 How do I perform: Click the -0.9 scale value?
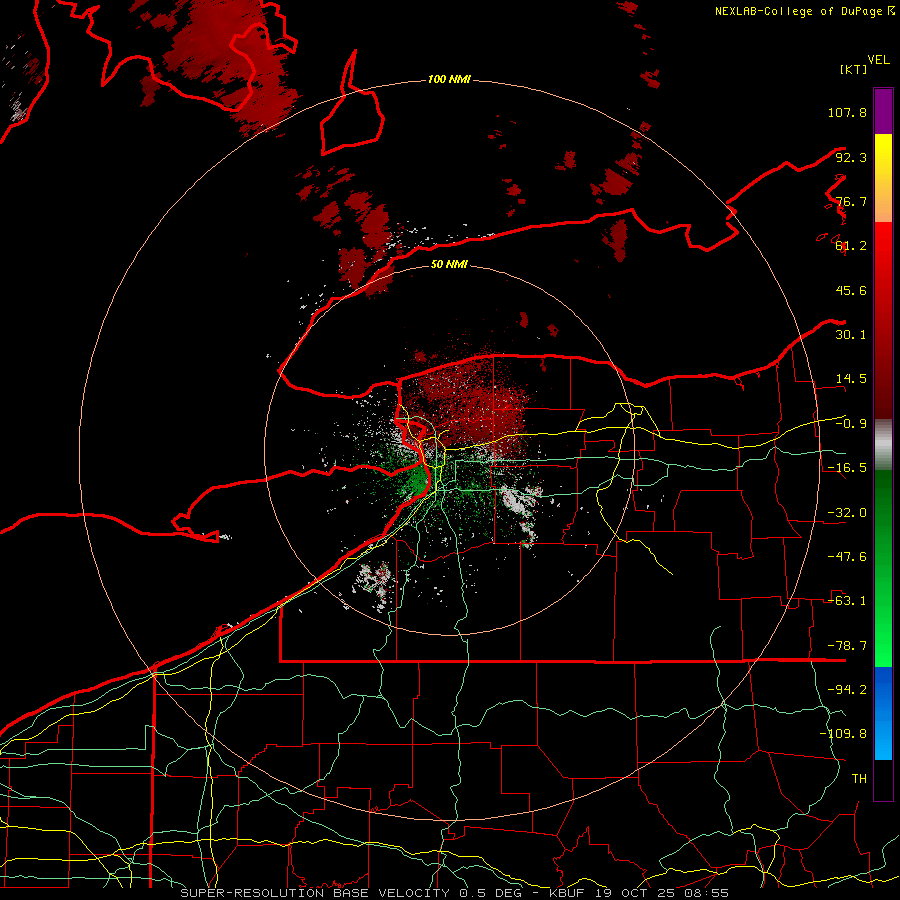click(x=851, y=424)
